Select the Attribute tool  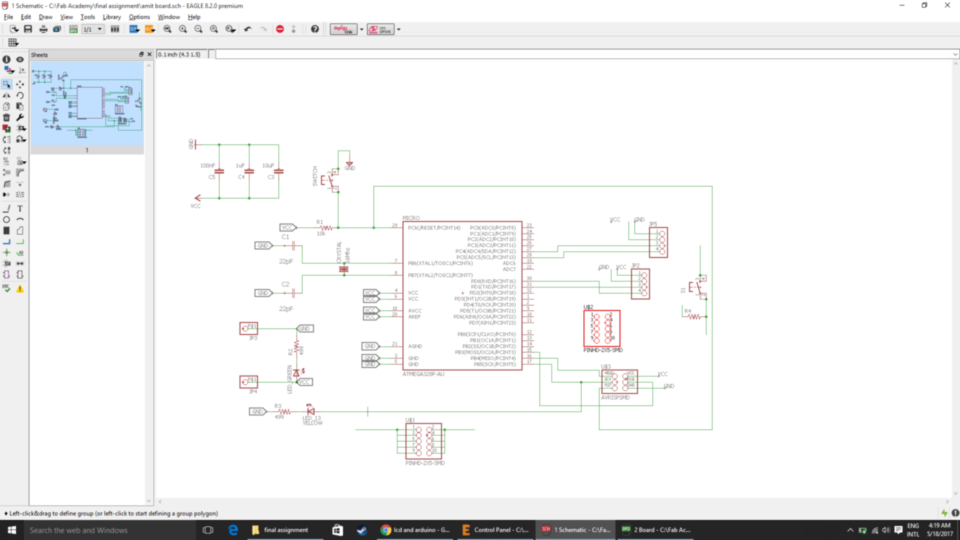coord(7,264)
